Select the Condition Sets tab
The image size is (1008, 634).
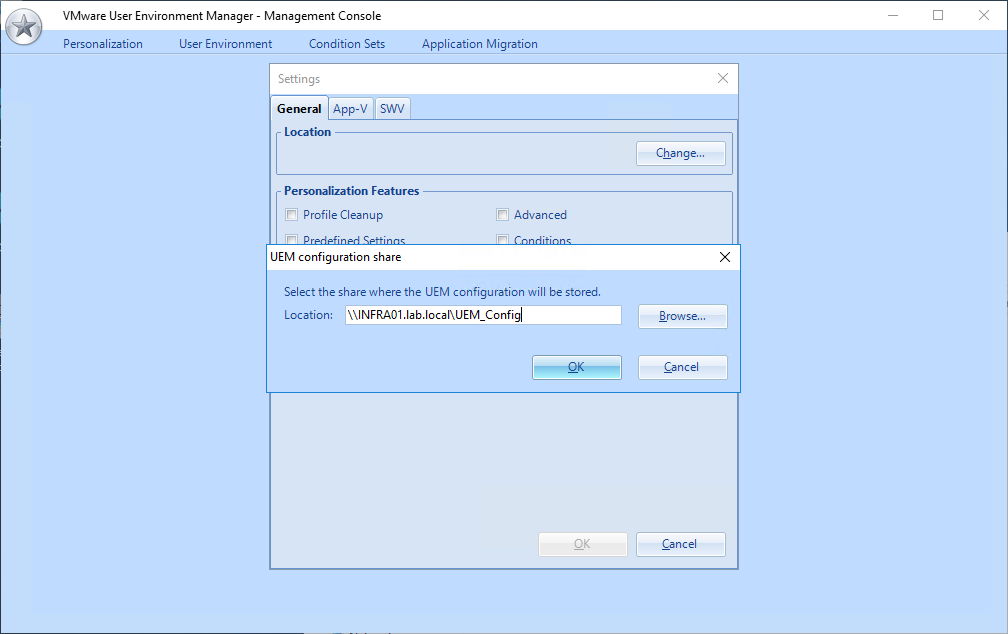[346, 44]
